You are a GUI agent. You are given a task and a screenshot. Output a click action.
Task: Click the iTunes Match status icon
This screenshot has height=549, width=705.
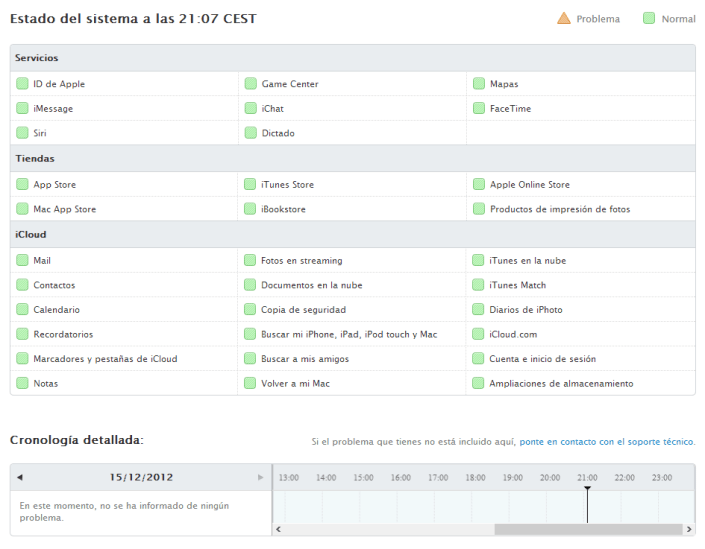pos(478,285)
